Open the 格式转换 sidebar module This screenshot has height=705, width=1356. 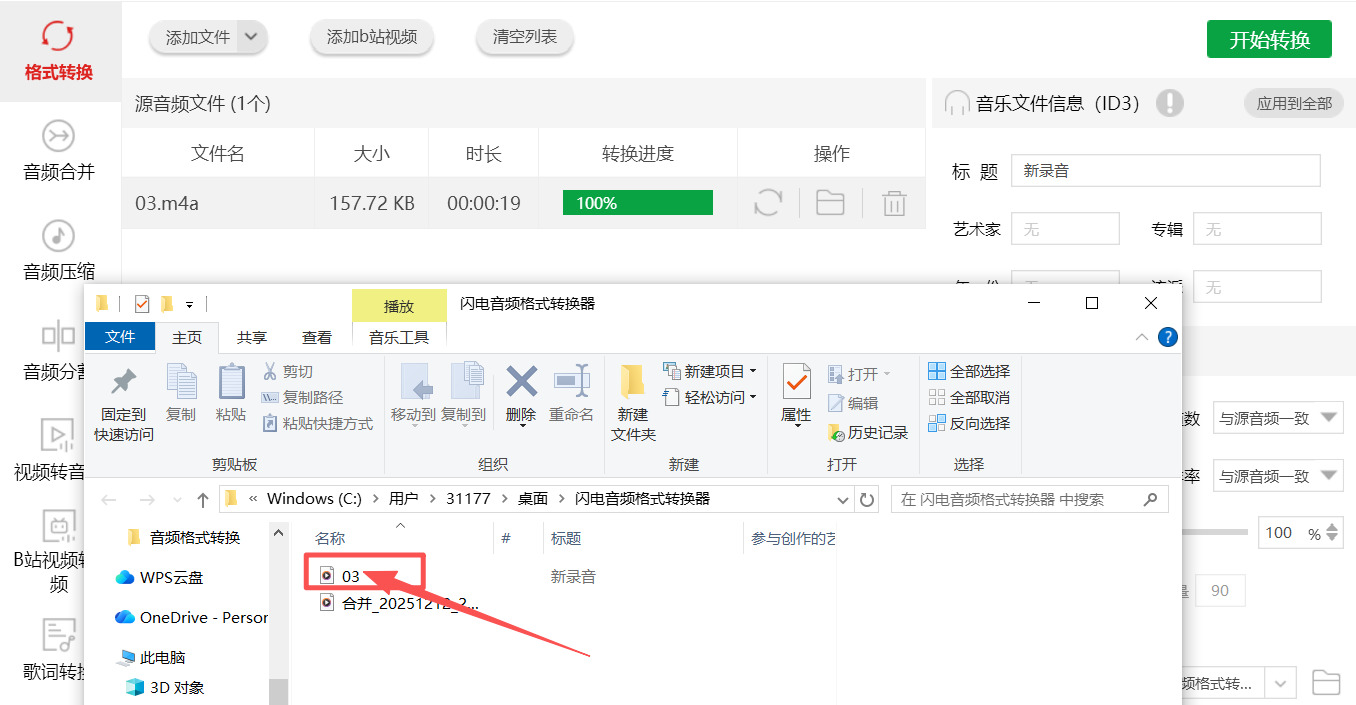coord(58,51)
